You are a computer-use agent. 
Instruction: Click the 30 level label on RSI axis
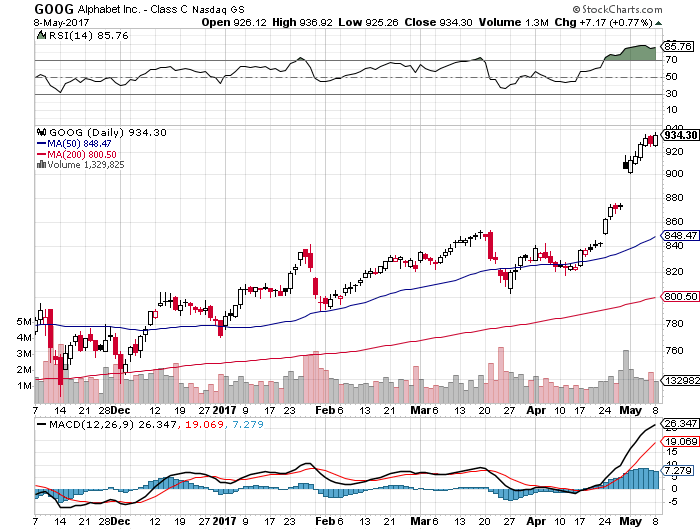tap(671, 93)
